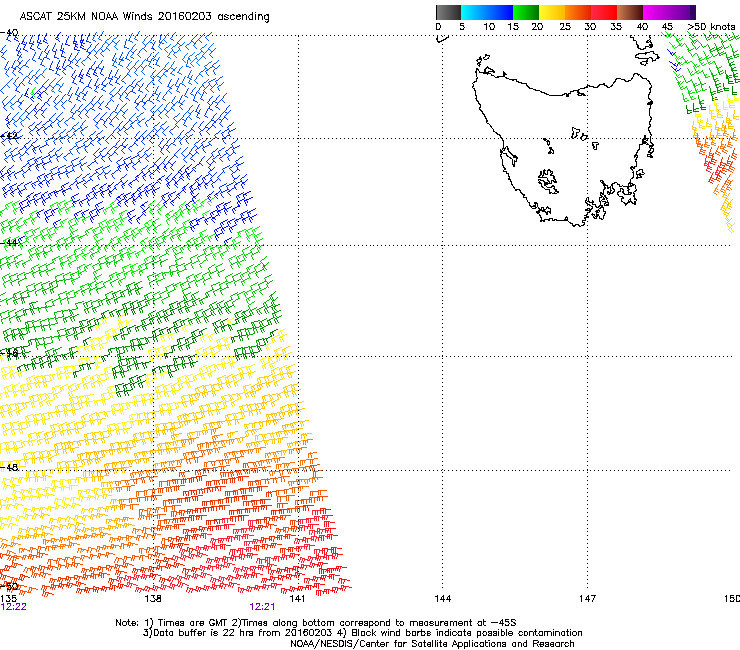Click the legend label '40'
The height and width of the screenshot is (650, 740).
tap(642, 27)
